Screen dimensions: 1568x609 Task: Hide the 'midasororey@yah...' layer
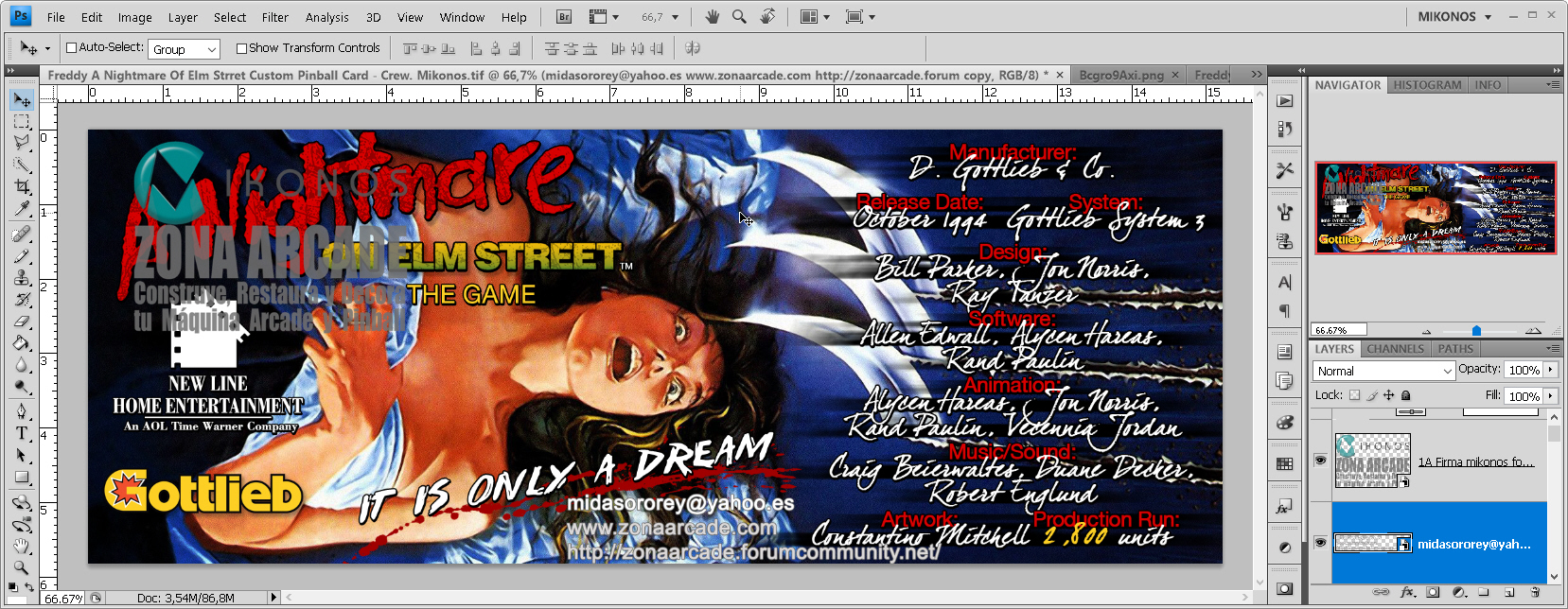[x=1320, y=543]
